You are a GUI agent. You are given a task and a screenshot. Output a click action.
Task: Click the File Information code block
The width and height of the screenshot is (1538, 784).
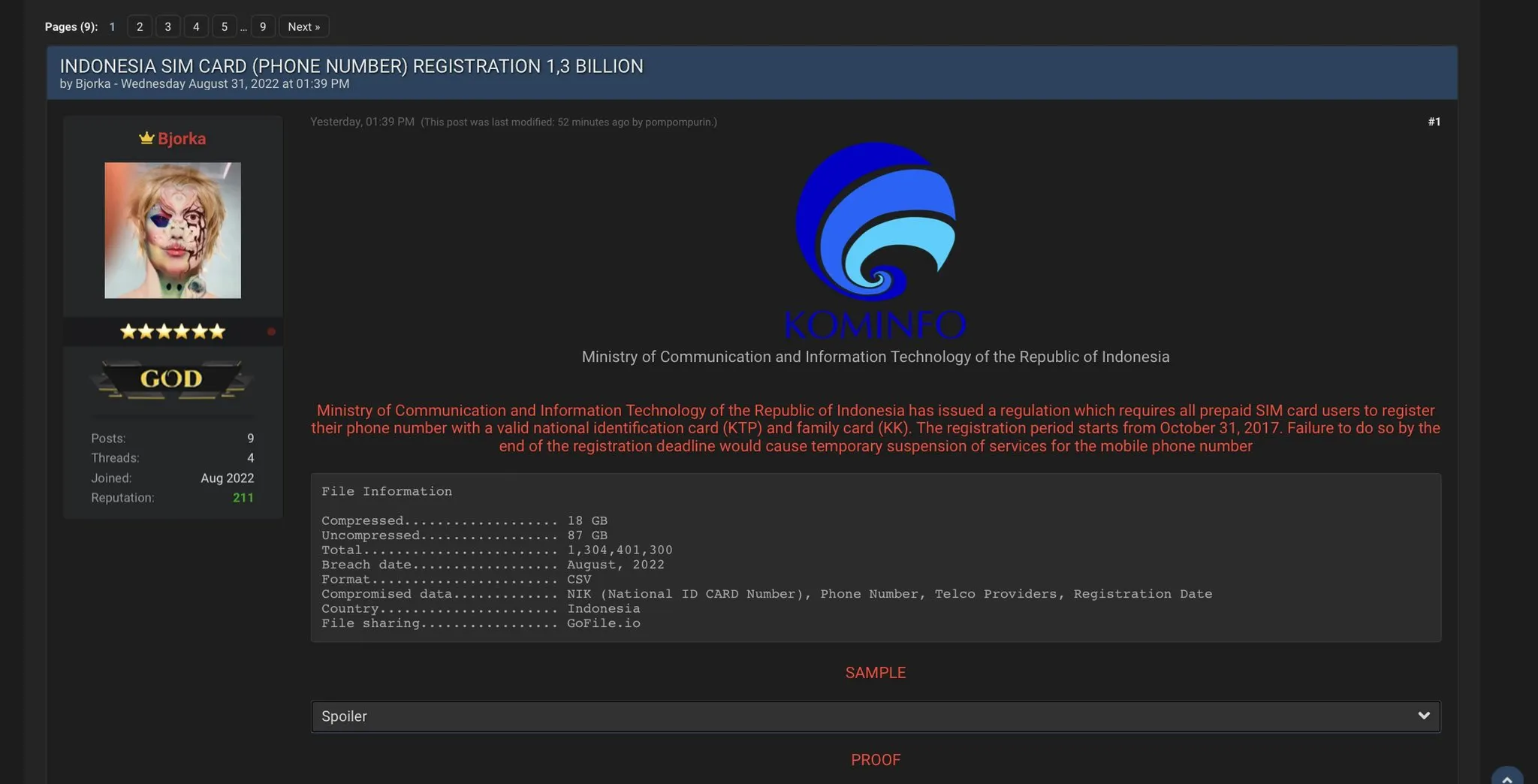click(x=875, y=557)
